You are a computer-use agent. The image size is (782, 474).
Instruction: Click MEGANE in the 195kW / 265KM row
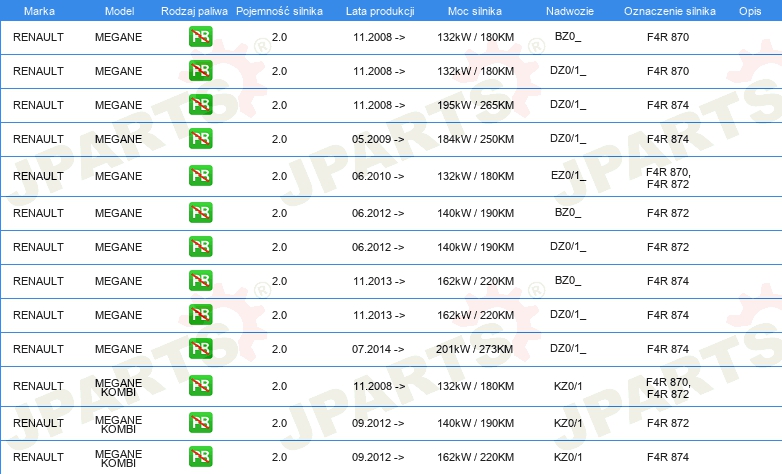tap(119, 105)
